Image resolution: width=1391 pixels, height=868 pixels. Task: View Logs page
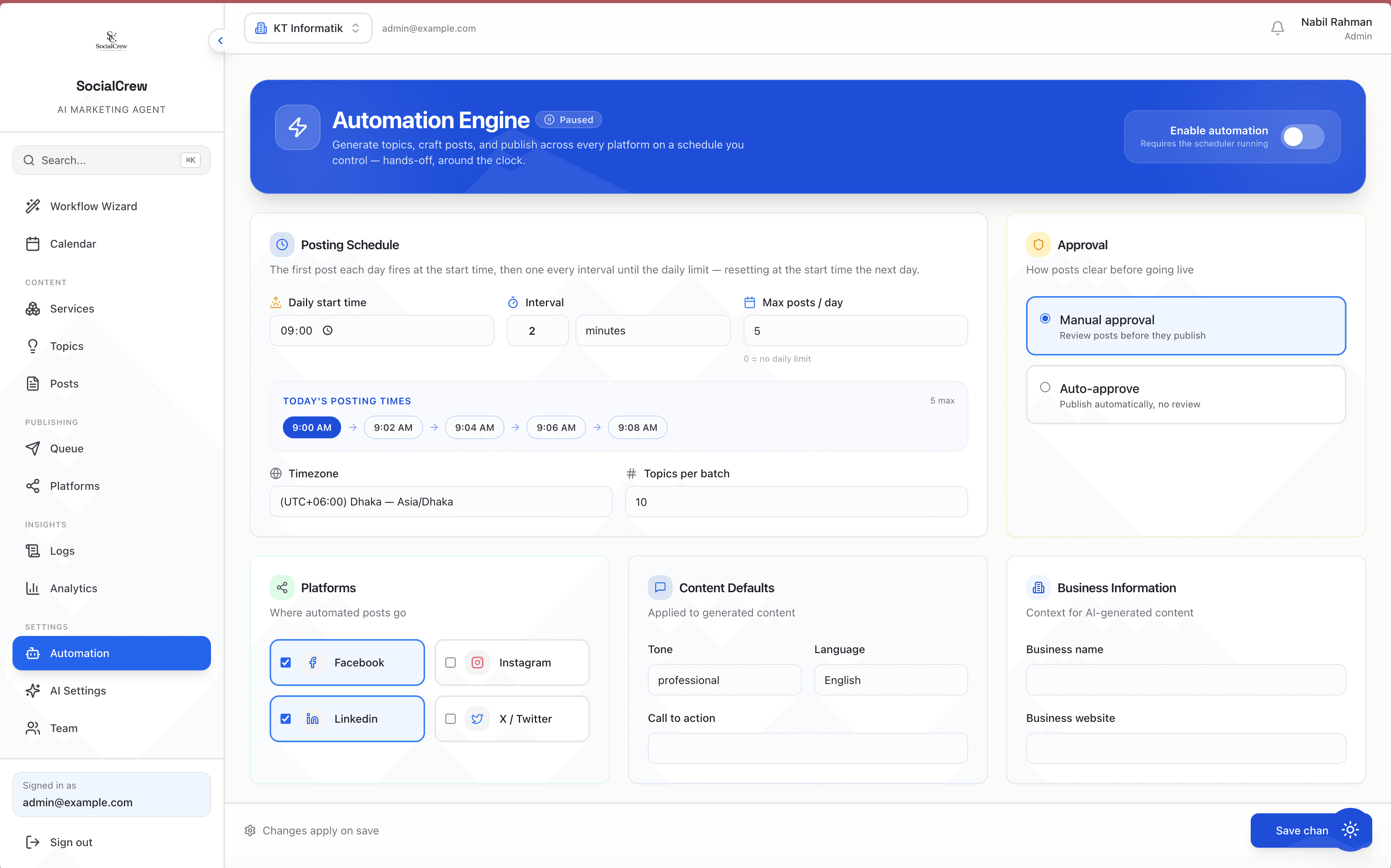click(111, 551)
